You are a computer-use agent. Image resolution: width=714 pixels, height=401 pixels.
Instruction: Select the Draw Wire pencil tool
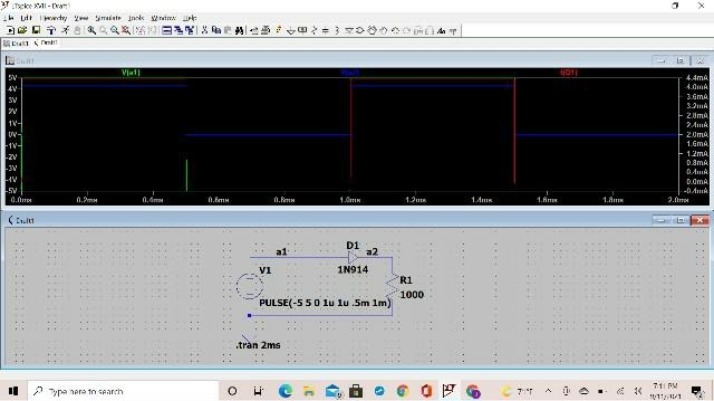tap(278, 30)
